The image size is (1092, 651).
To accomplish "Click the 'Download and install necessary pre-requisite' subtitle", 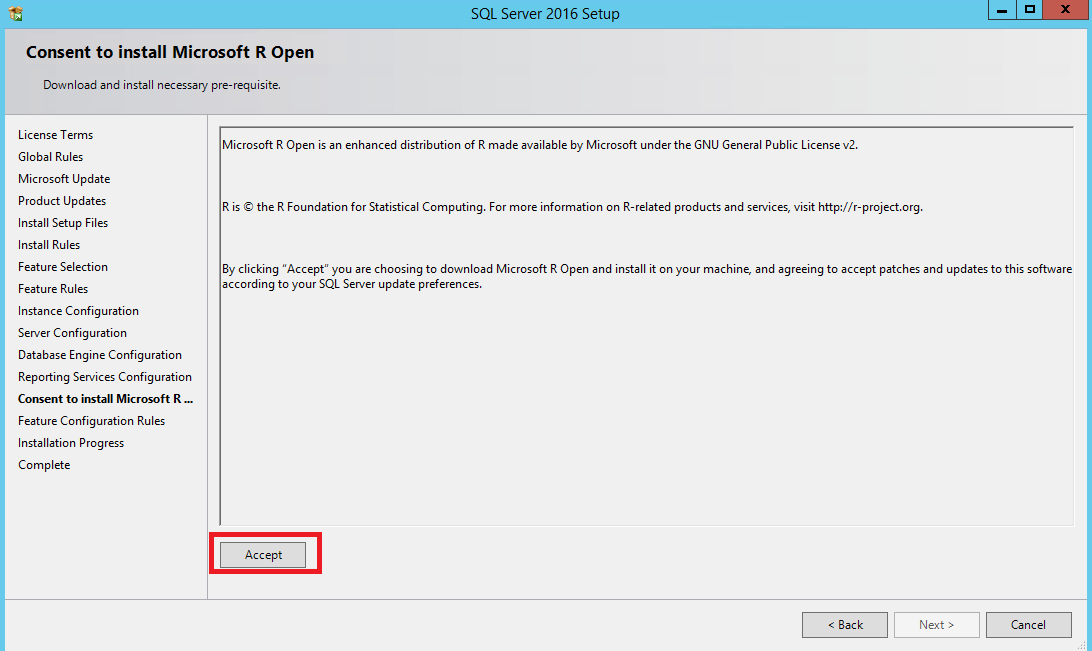I will (x=162, y=85).
